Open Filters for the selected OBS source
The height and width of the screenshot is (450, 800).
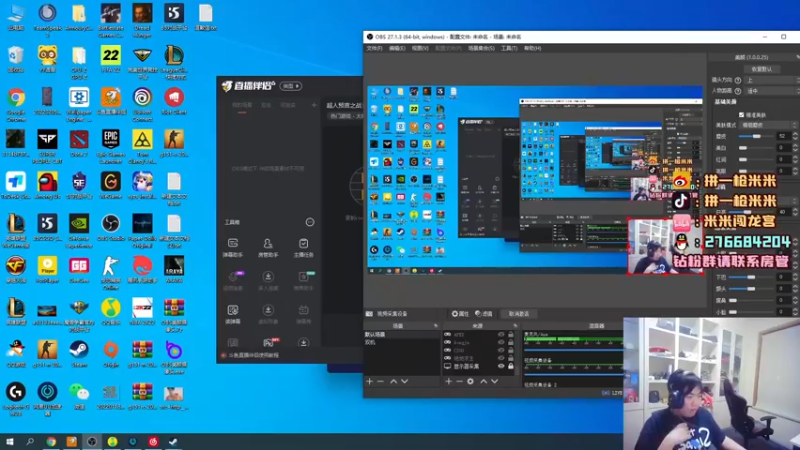point(483,314)
